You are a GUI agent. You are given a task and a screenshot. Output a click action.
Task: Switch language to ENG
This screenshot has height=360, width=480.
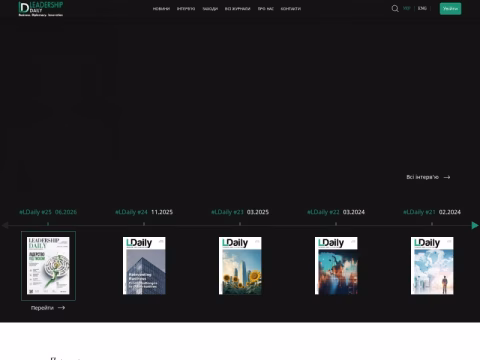tap(422, 8)
